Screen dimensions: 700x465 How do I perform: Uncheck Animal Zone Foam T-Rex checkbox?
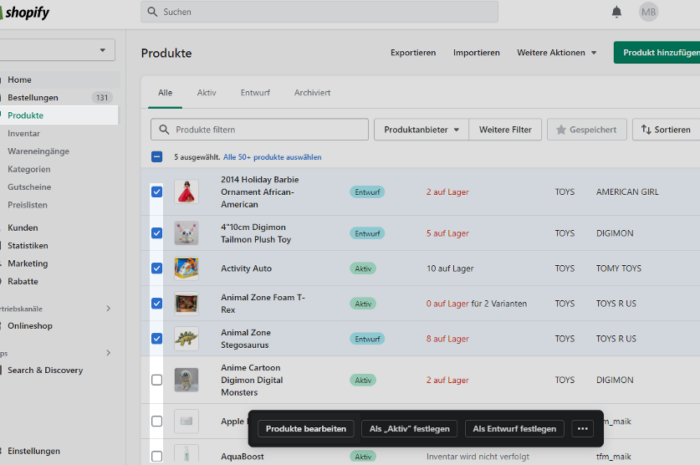(x=157, y=303)
